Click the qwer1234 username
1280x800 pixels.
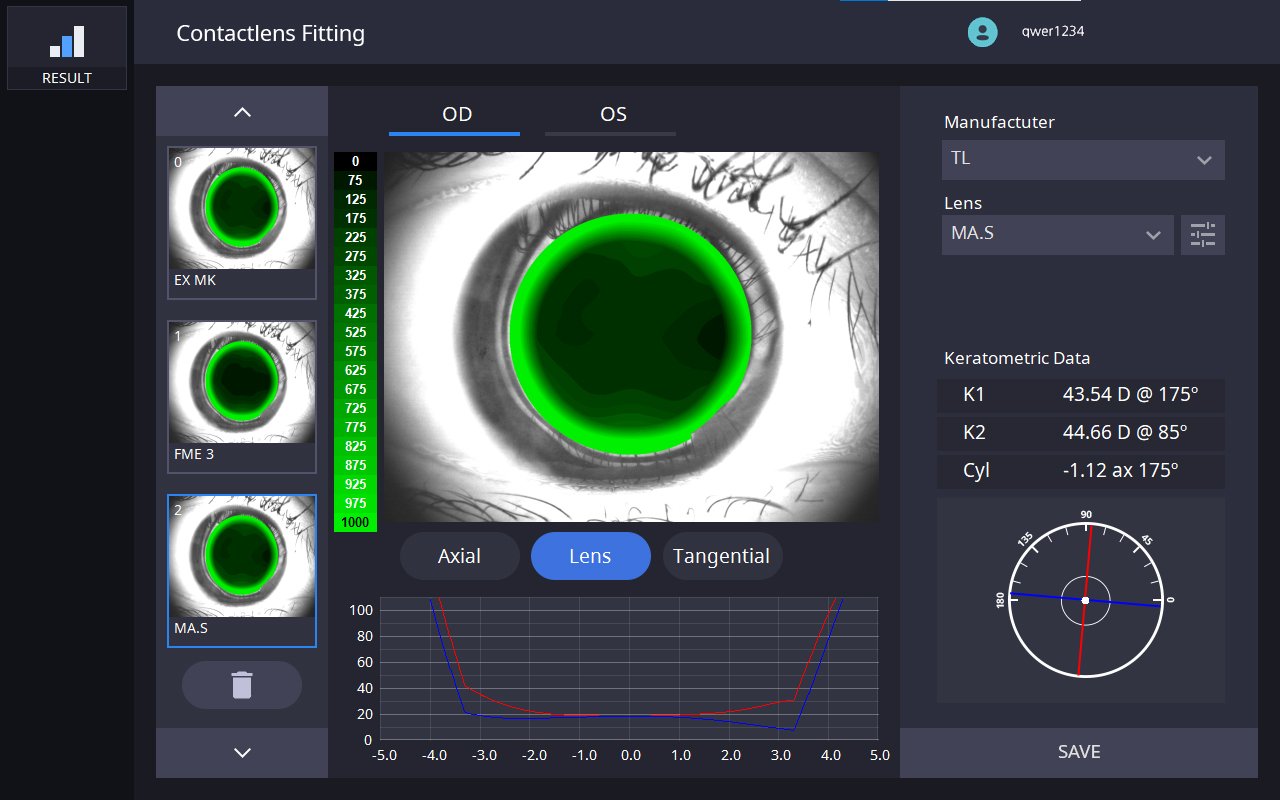tap(1052, 32)
